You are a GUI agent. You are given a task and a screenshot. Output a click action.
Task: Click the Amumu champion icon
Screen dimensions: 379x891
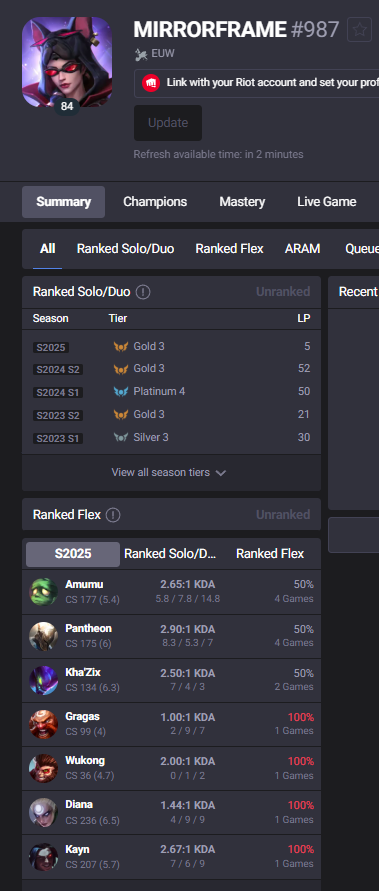(x=44, y=592)
